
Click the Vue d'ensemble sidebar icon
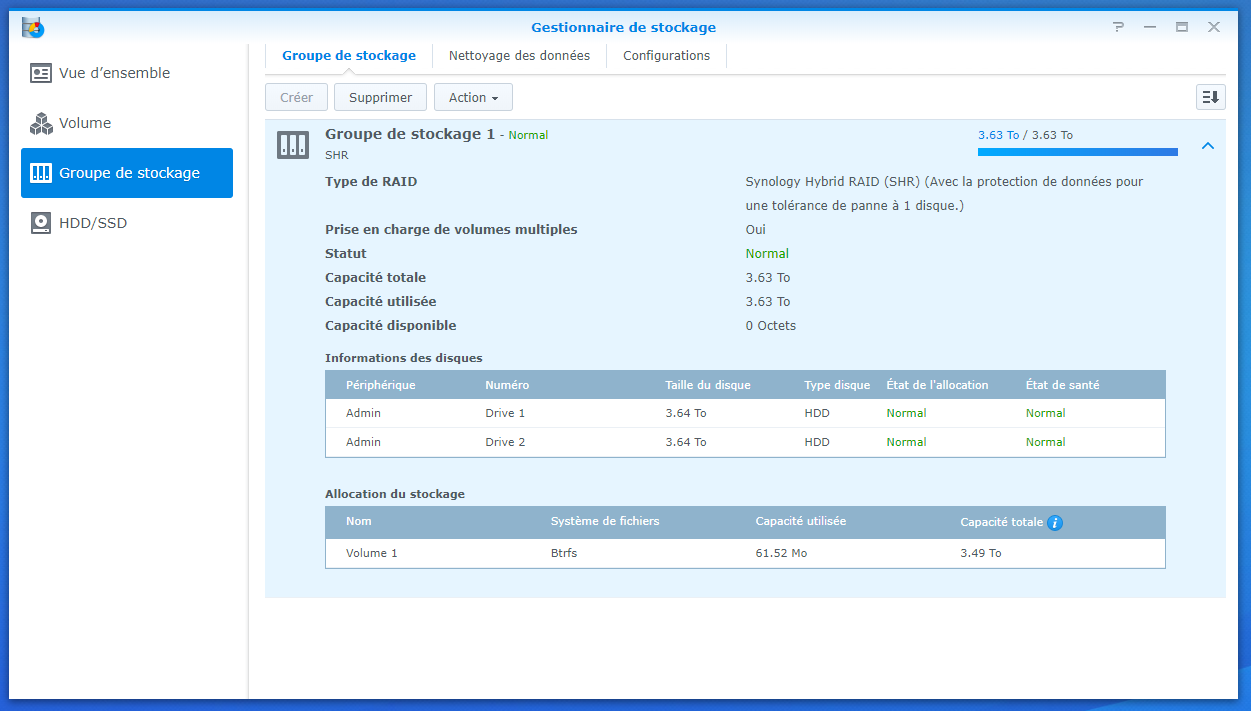pos(41,73)
